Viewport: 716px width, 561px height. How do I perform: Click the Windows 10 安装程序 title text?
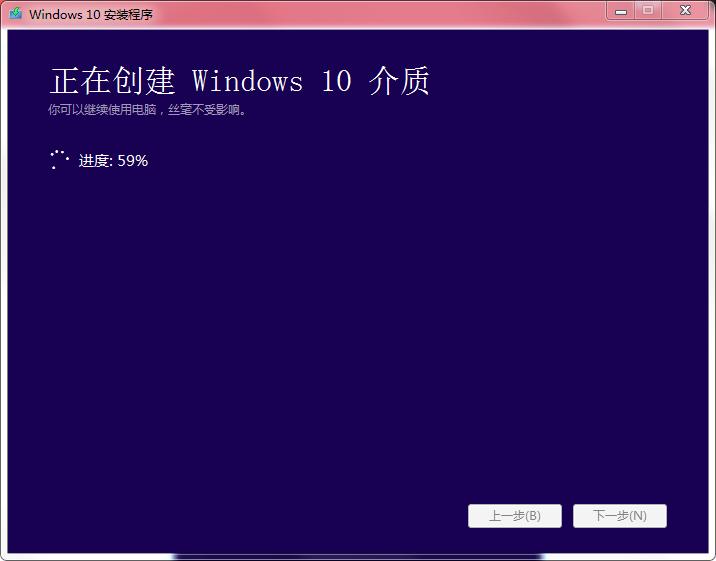coord(91,14)
